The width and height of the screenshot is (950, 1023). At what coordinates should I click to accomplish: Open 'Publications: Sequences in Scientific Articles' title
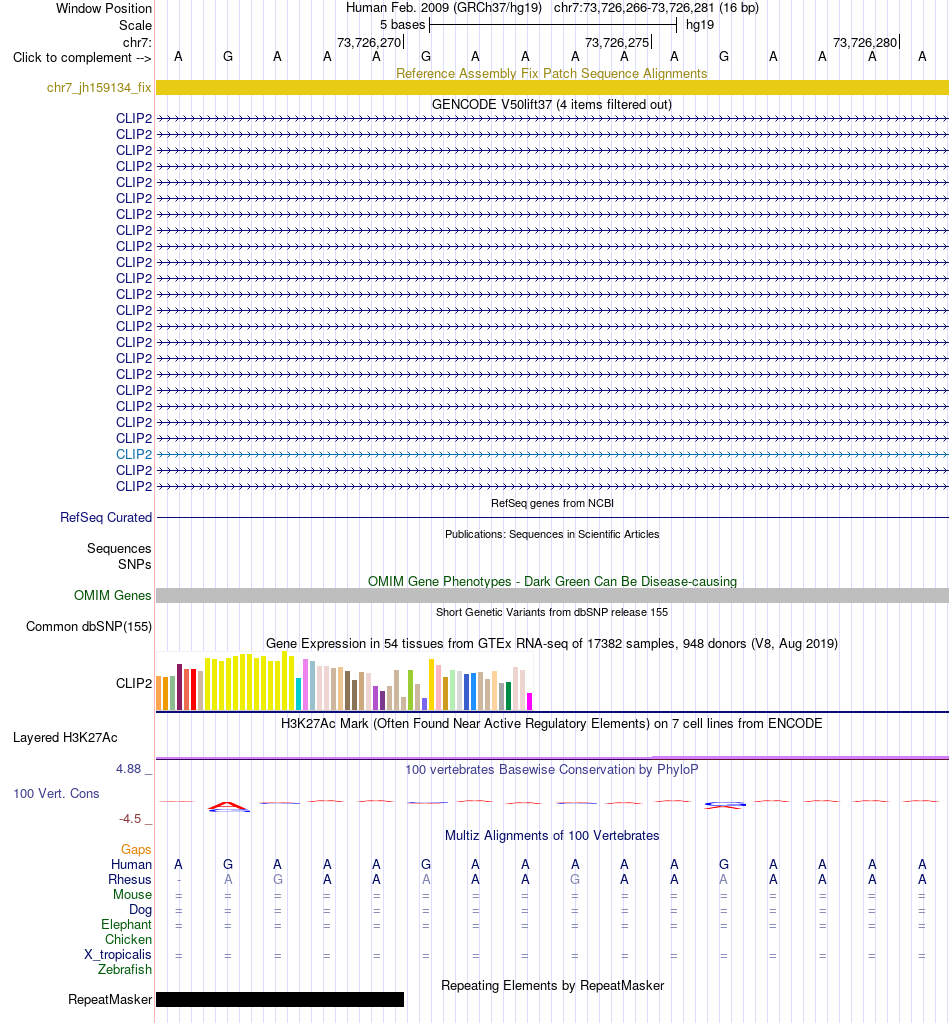click(552, 534)
